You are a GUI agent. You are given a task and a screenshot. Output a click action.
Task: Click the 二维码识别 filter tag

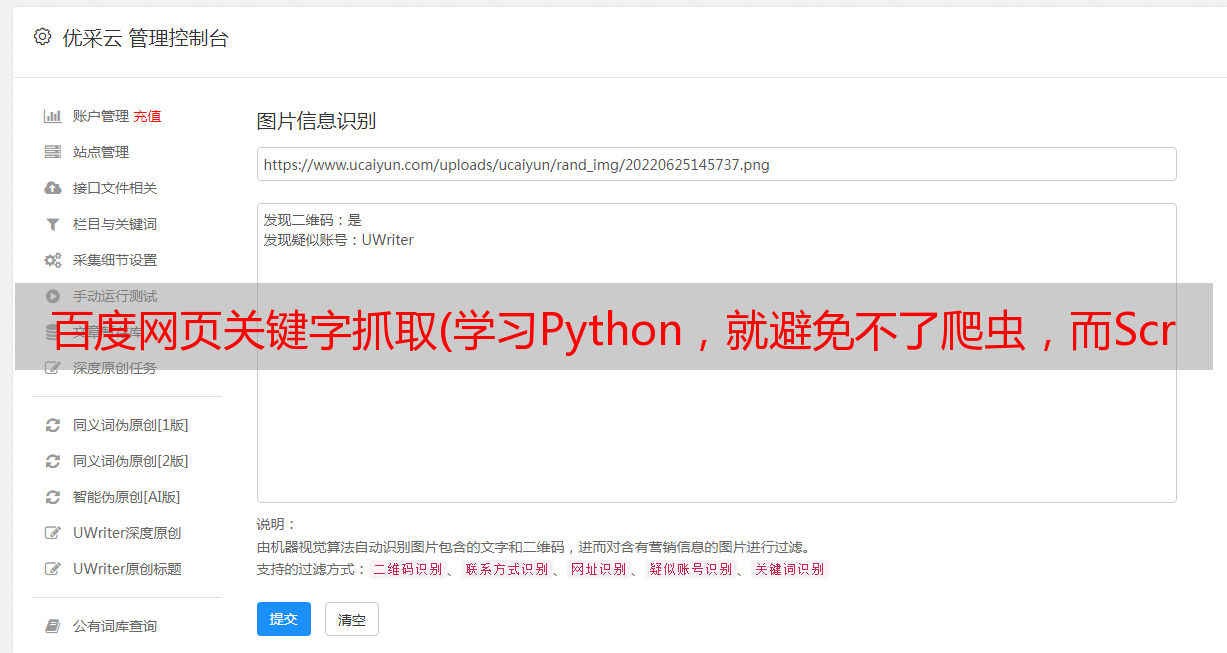tap(407, 569)
